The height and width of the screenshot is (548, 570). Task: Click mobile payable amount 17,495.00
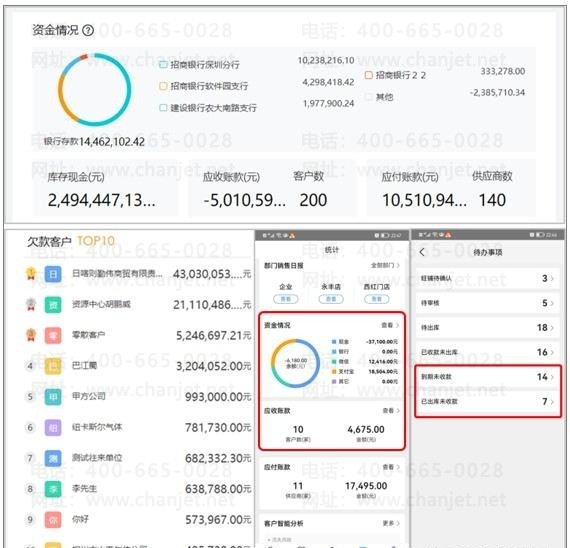(x=366, y=486)
